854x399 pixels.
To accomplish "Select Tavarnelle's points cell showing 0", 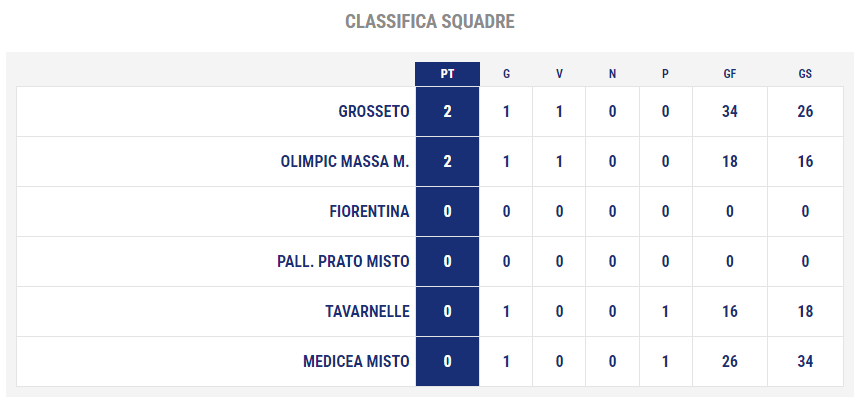I will pos(447,311).
